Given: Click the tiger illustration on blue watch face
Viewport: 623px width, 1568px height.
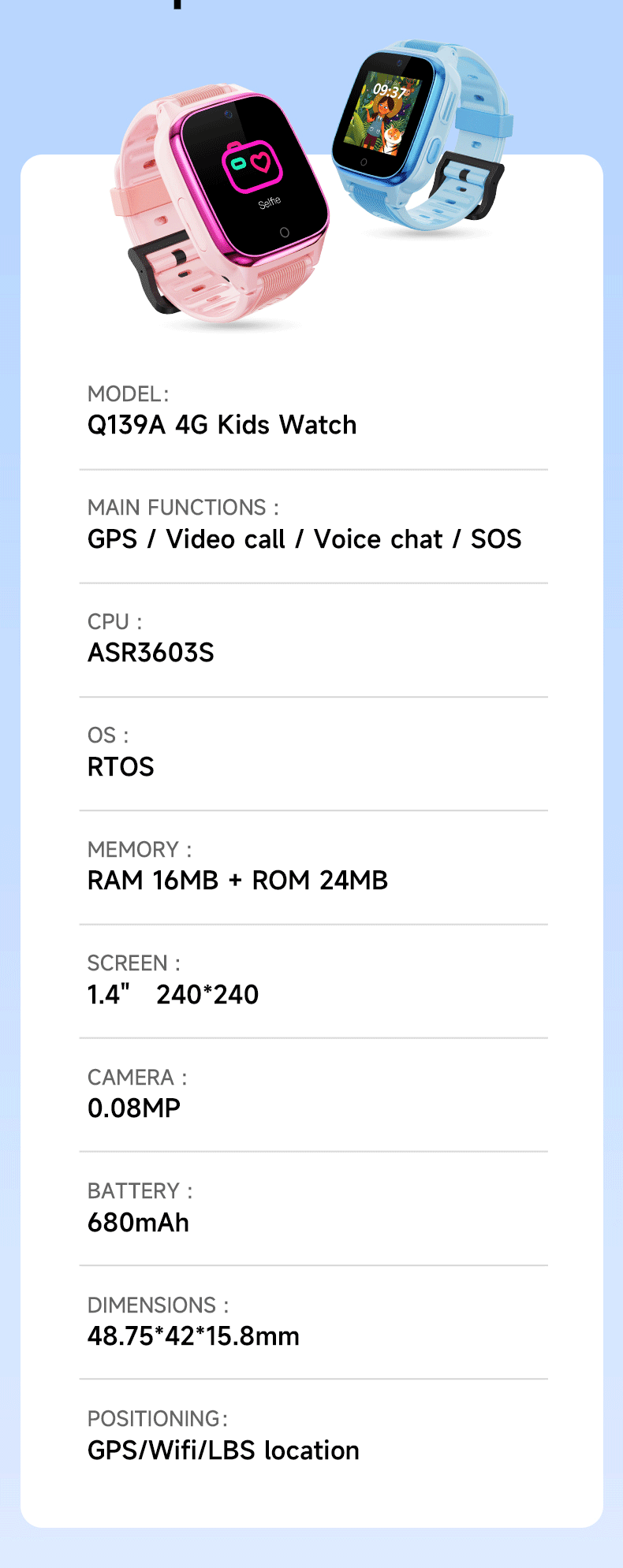Looking at the screenshot, I should tap(393, 140).
